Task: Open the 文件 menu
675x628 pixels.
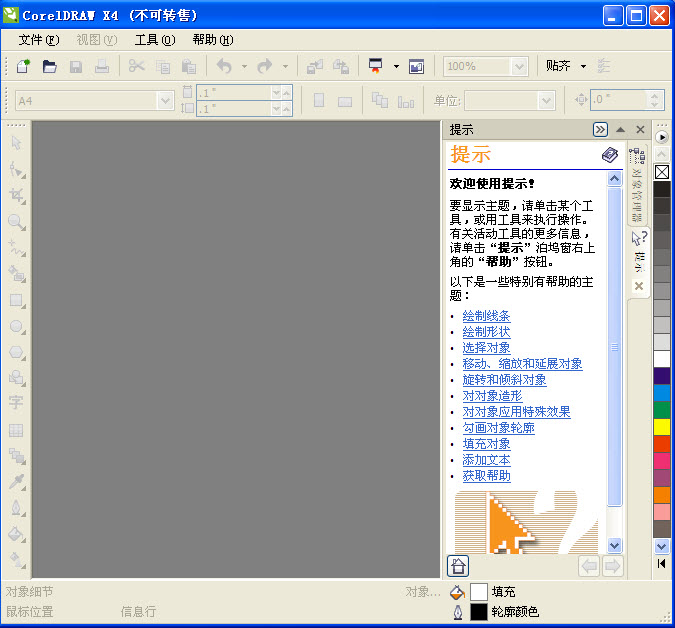Action: (39, 40)
